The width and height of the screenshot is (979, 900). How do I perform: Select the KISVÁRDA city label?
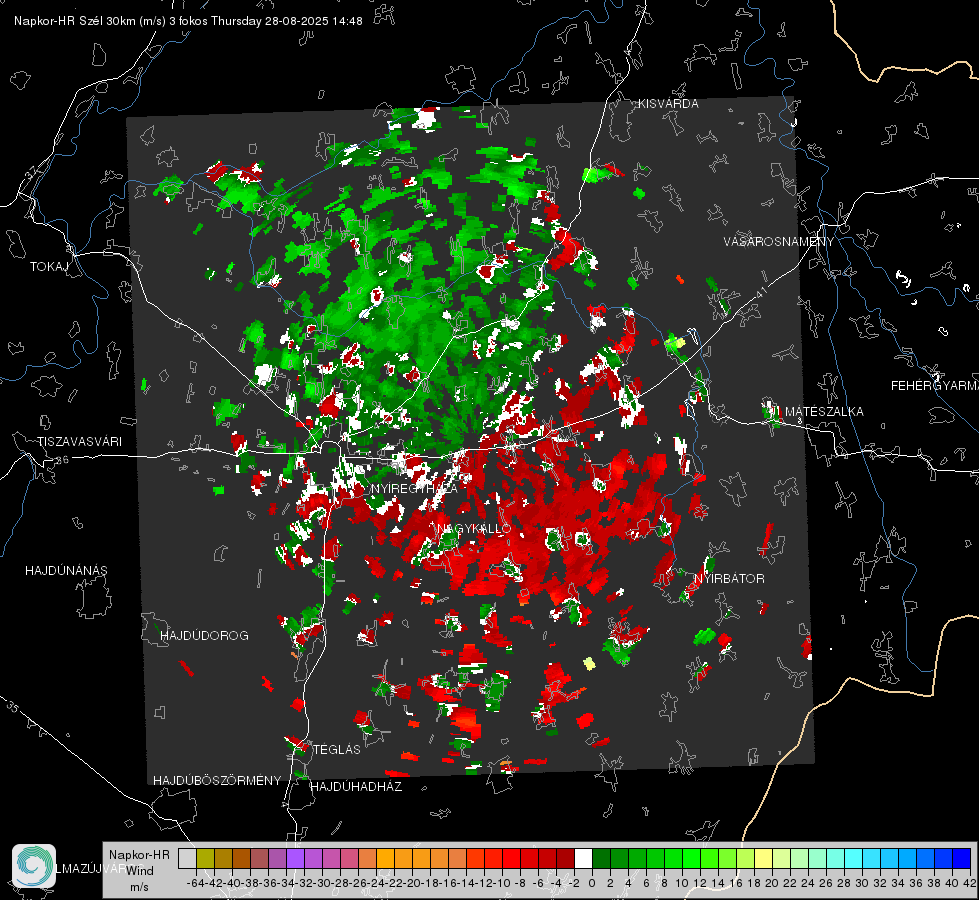pyautogui.click(x=668, y=104)
